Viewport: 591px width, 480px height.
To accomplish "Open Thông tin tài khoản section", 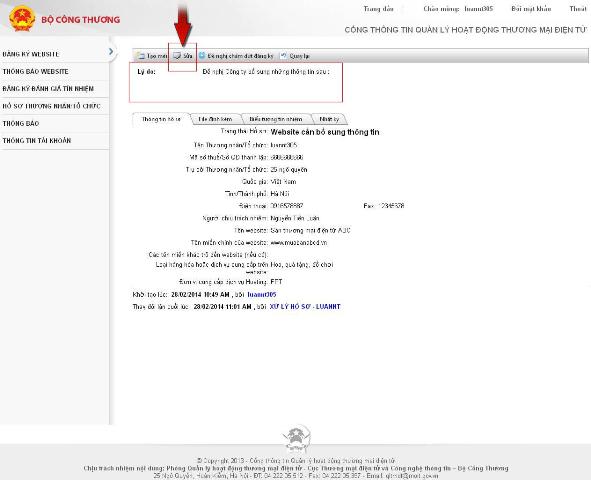I will [x=37, y=141].
